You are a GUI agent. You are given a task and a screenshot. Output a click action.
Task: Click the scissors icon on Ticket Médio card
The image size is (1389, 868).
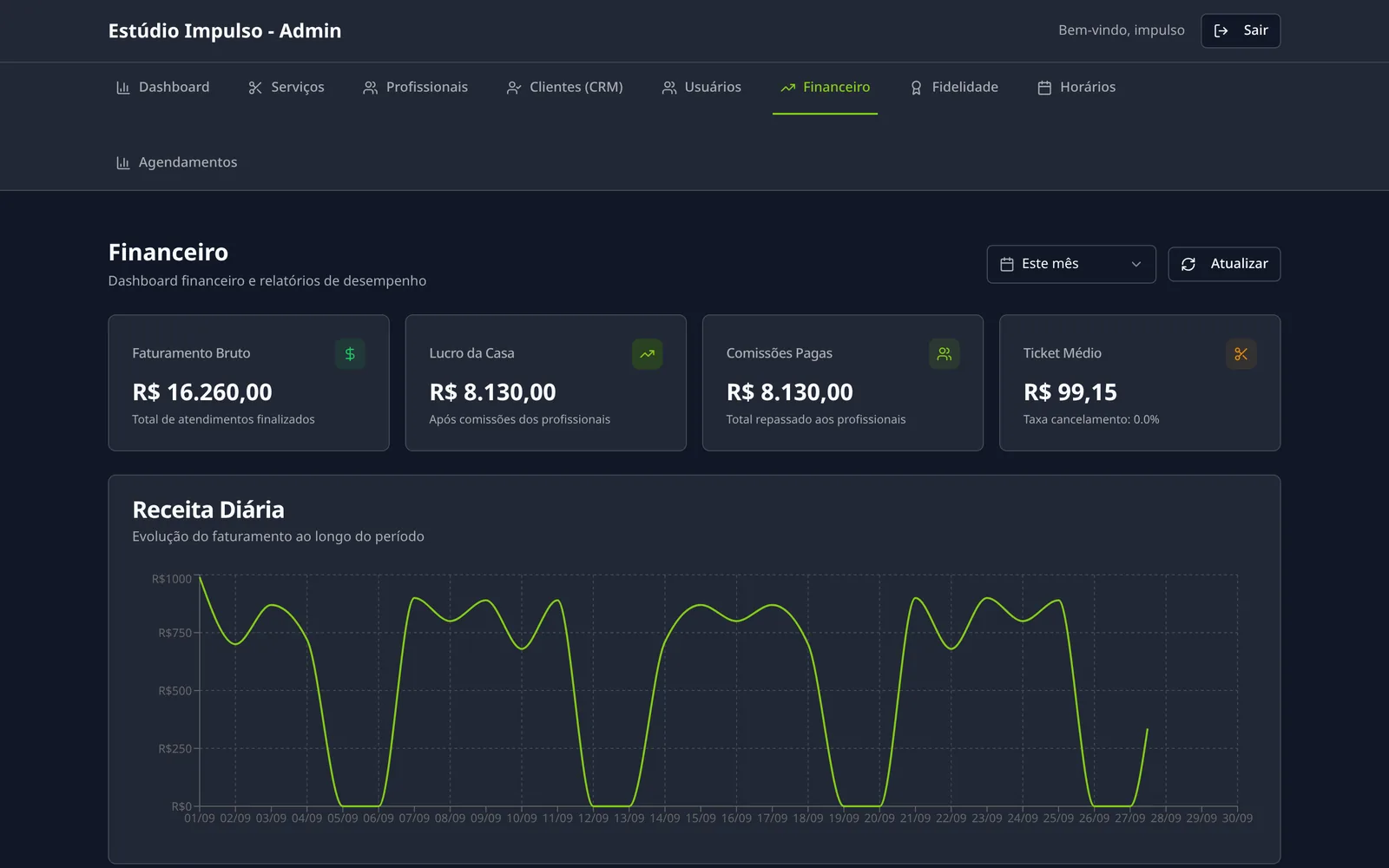1241,354
